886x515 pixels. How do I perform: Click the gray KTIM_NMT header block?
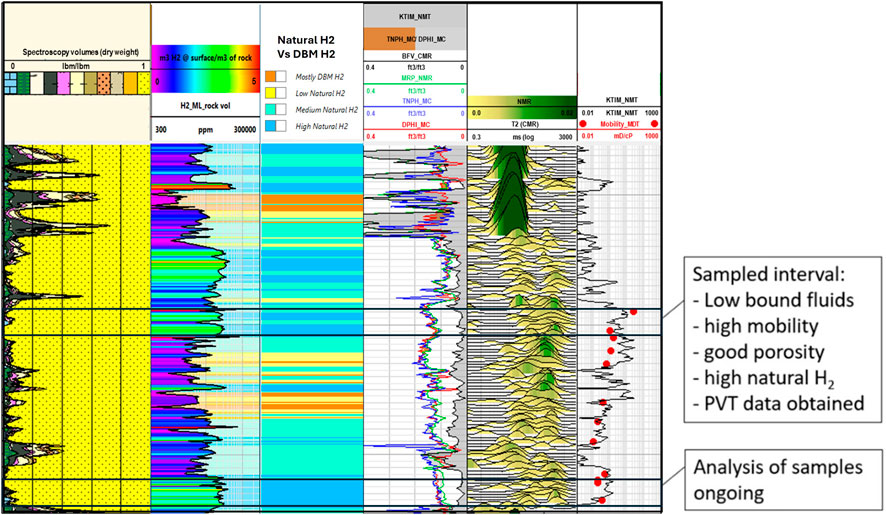coord(415,16)
